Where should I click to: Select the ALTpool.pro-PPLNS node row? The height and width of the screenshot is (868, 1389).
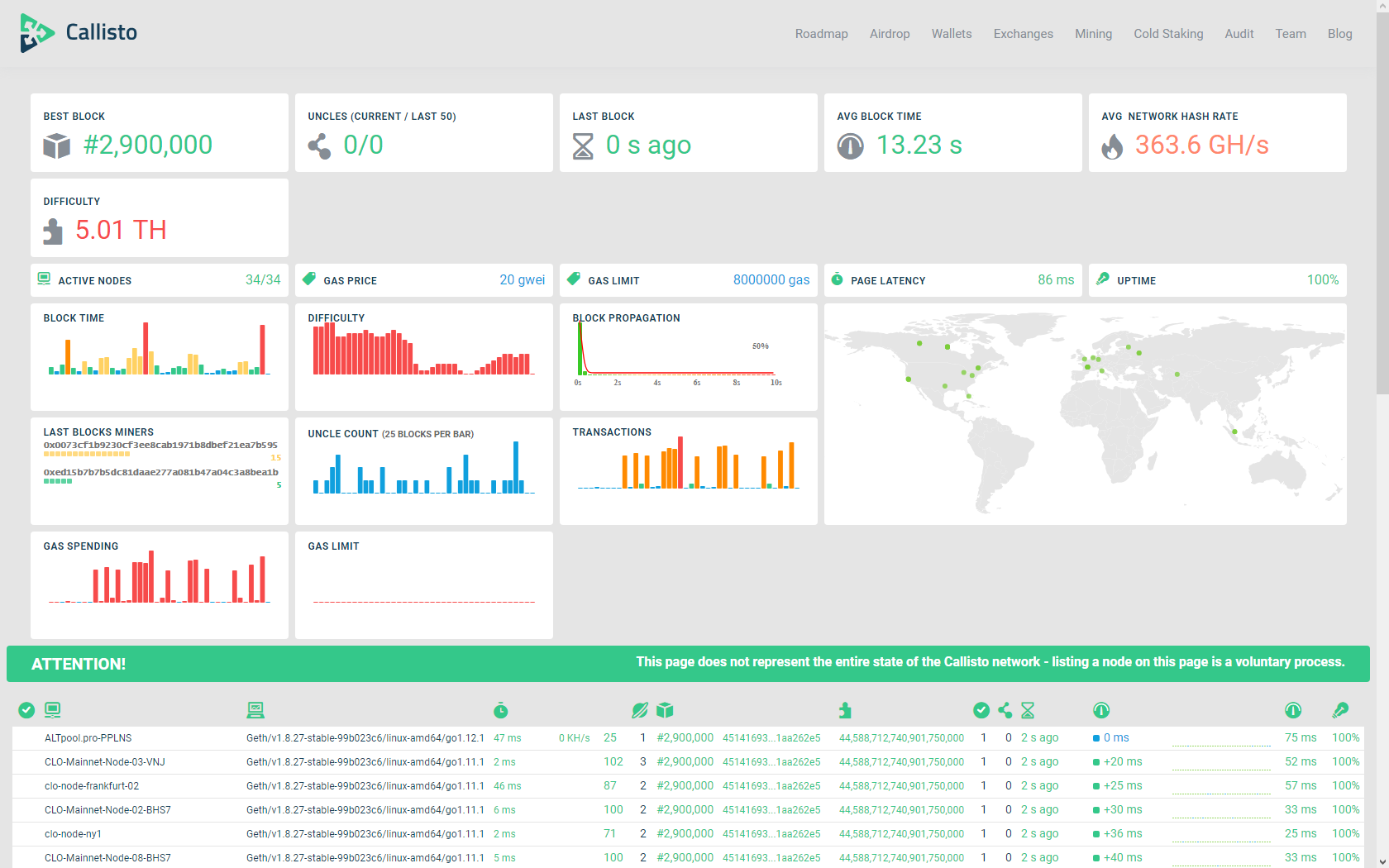[688, 738]
